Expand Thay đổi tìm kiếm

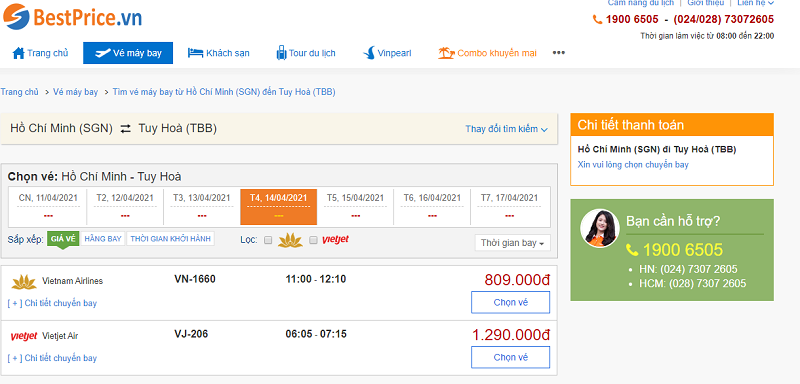point(506,129)
